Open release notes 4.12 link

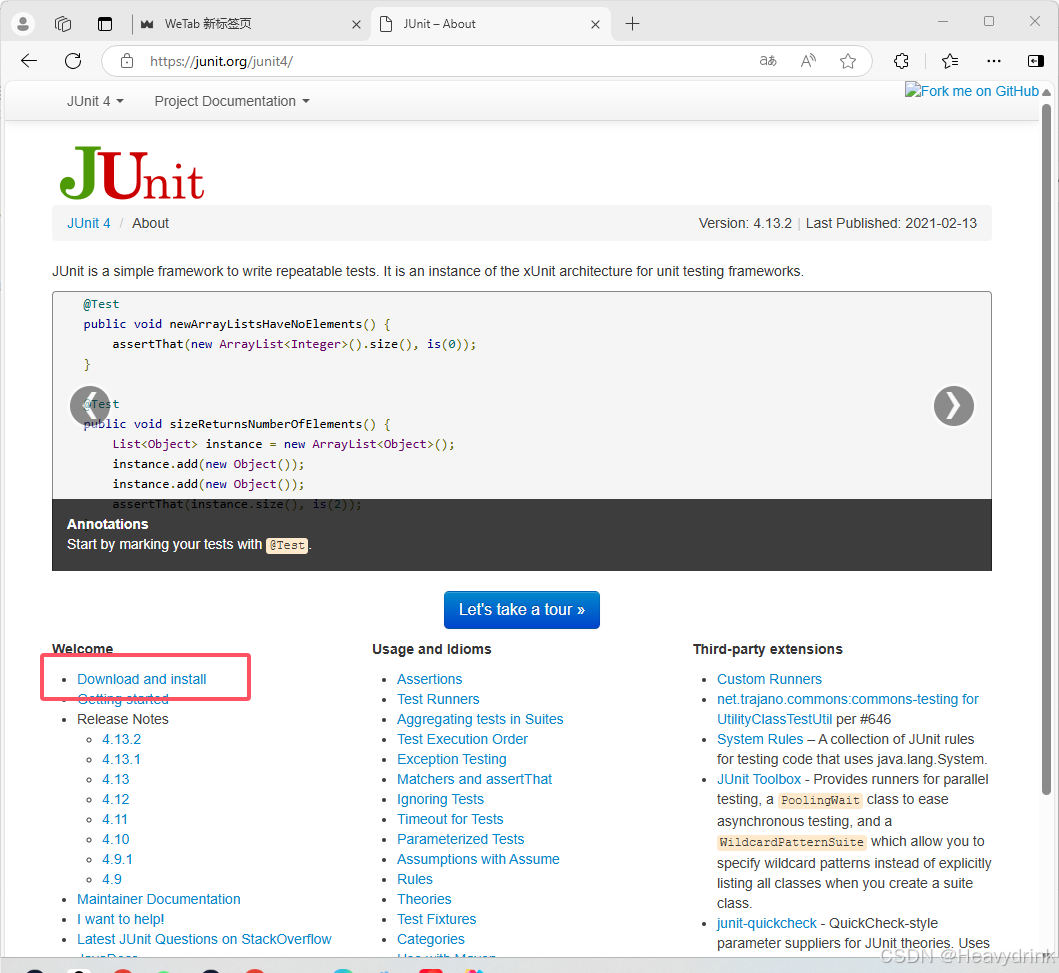115,799
